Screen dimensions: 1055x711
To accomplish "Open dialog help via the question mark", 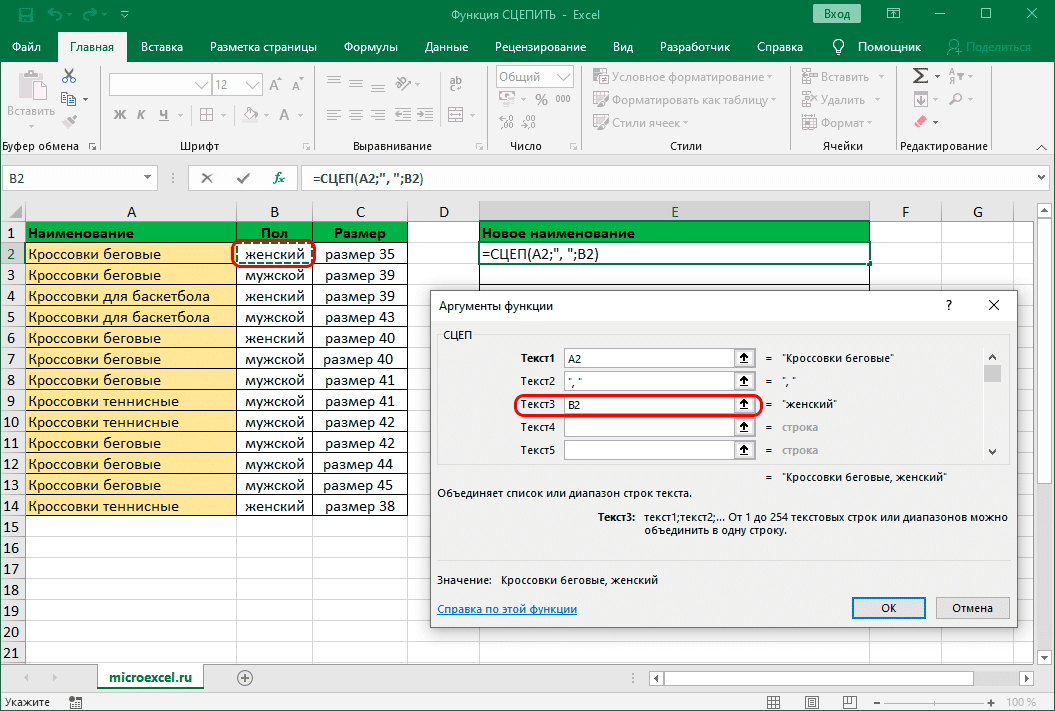I will (948, 306).
